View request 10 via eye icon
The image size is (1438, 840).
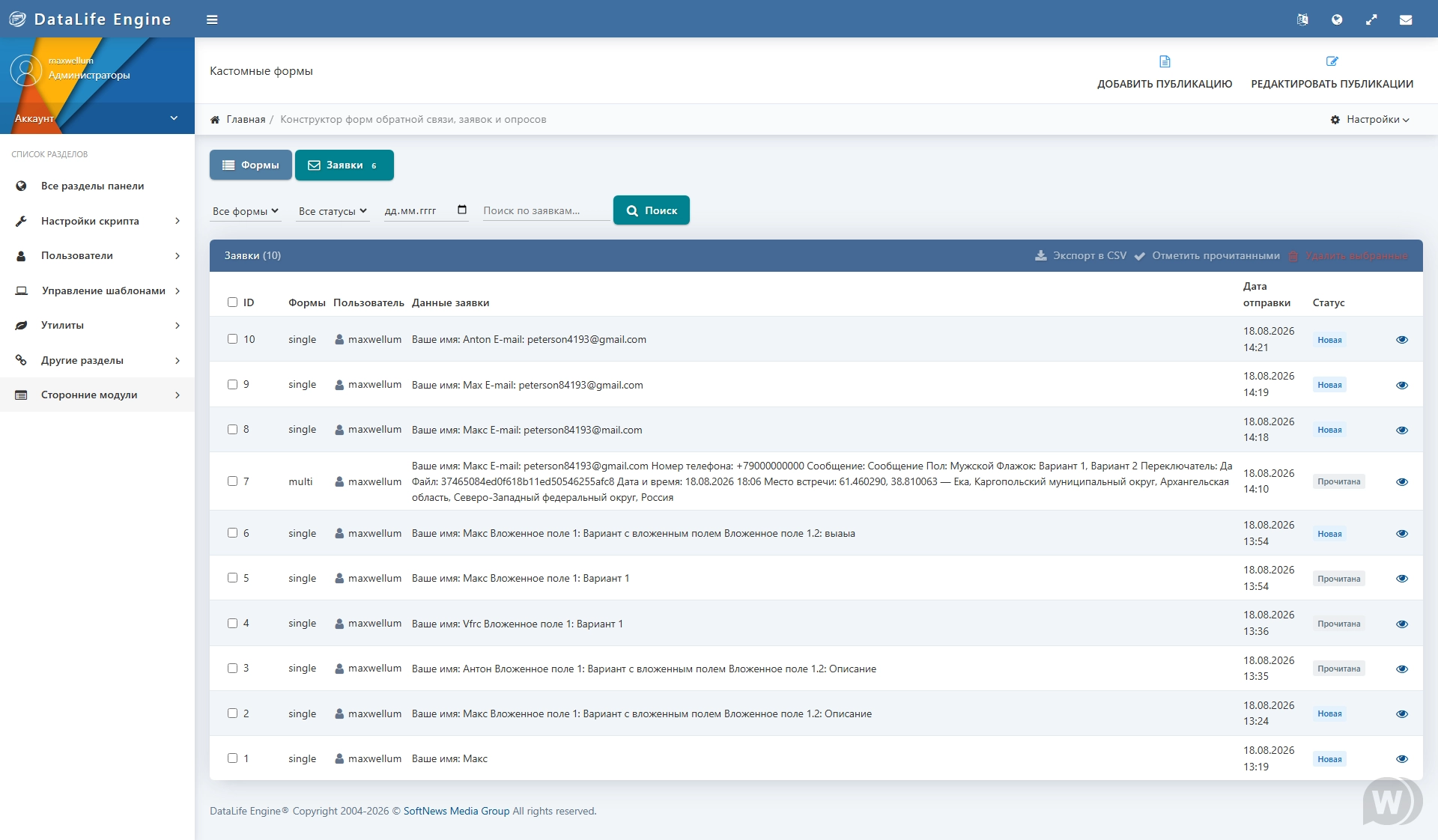coord(1402,340)
